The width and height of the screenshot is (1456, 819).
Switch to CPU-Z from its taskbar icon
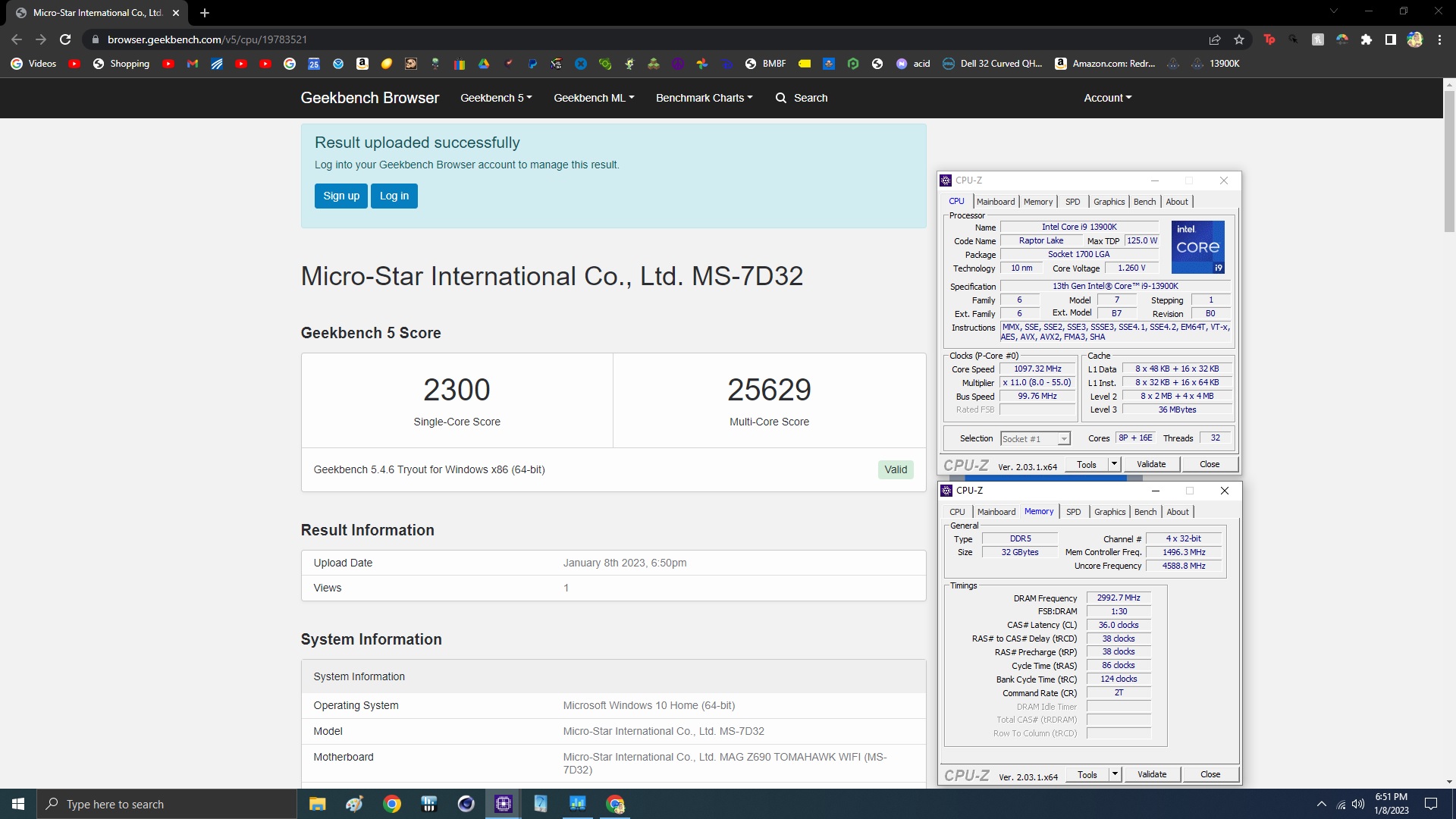pos(504,804)
